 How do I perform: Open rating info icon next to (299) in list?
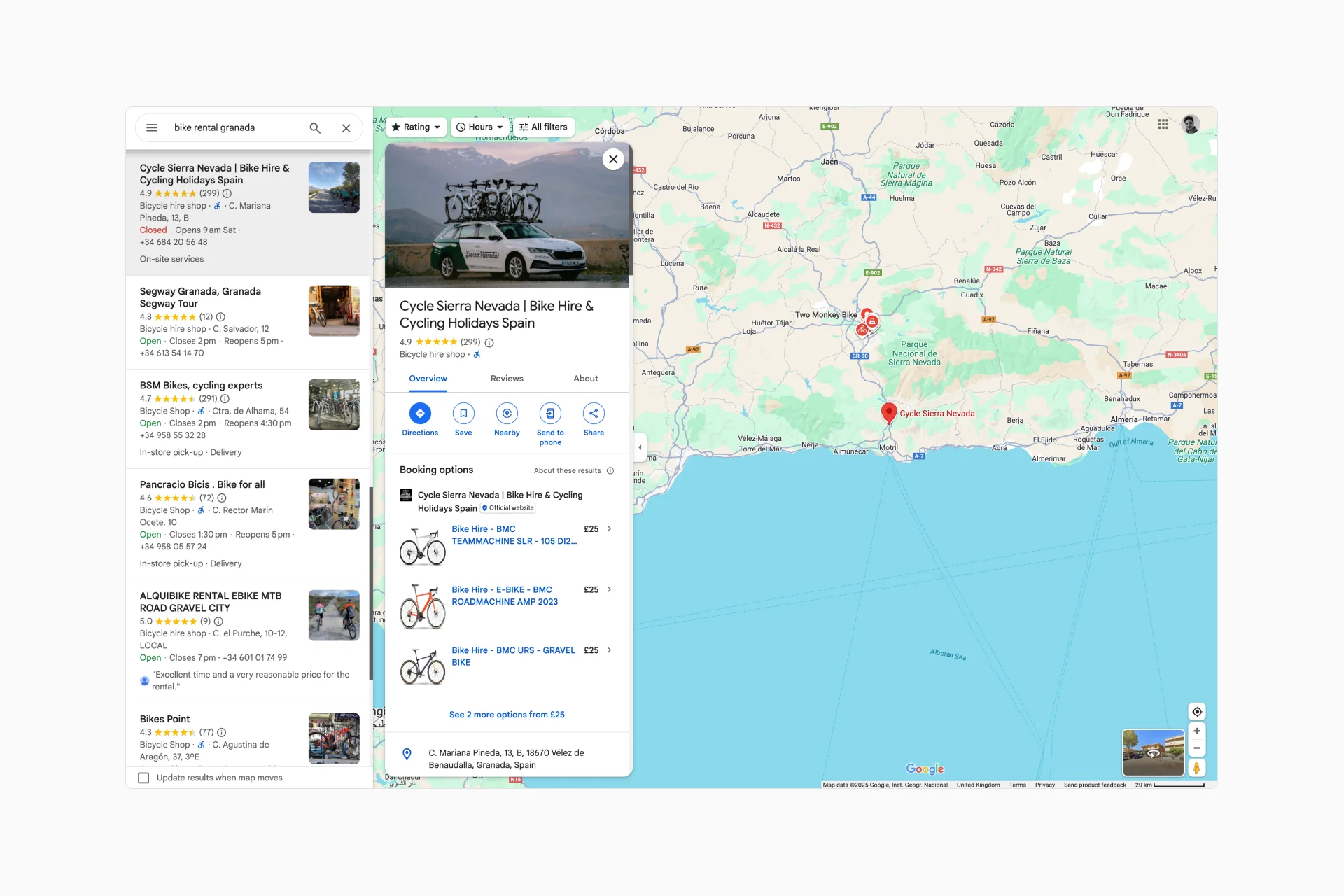227,194
